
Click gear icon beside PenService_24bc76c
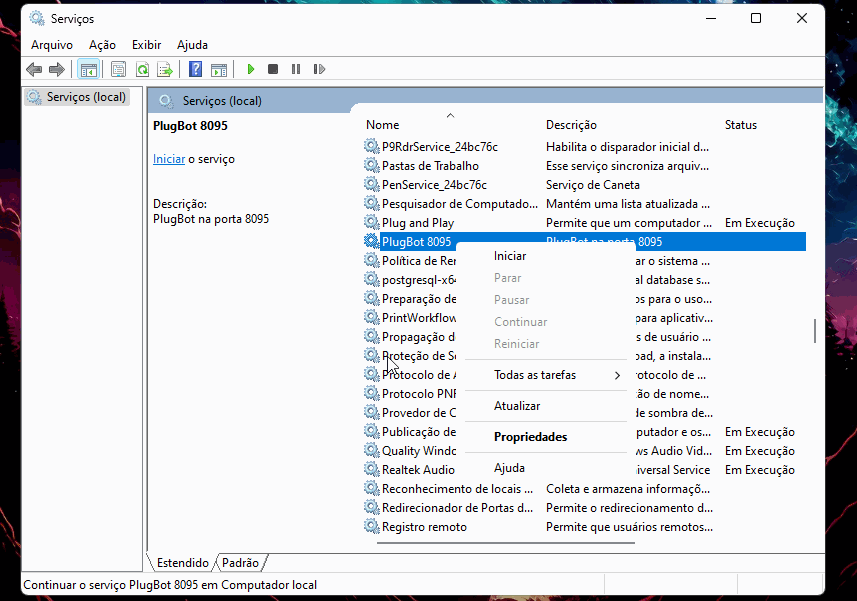tap(372, 185)
